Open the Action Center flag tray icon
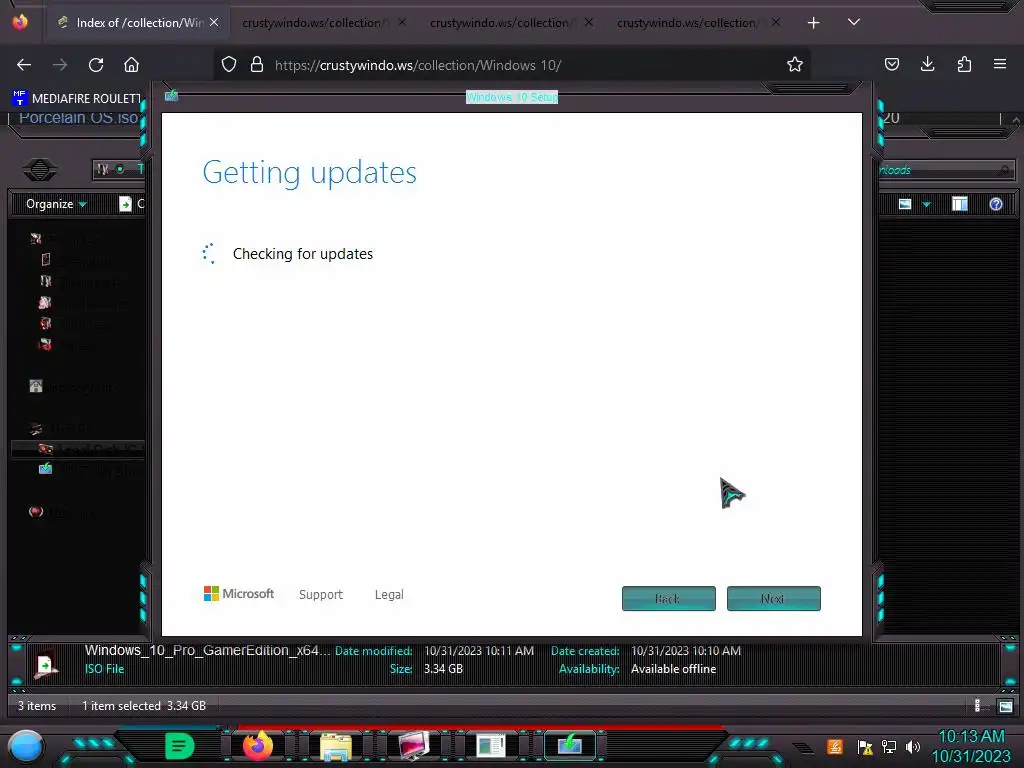Screen dimensions: 1024x768 pyautogui.click(x=865, y=747)
